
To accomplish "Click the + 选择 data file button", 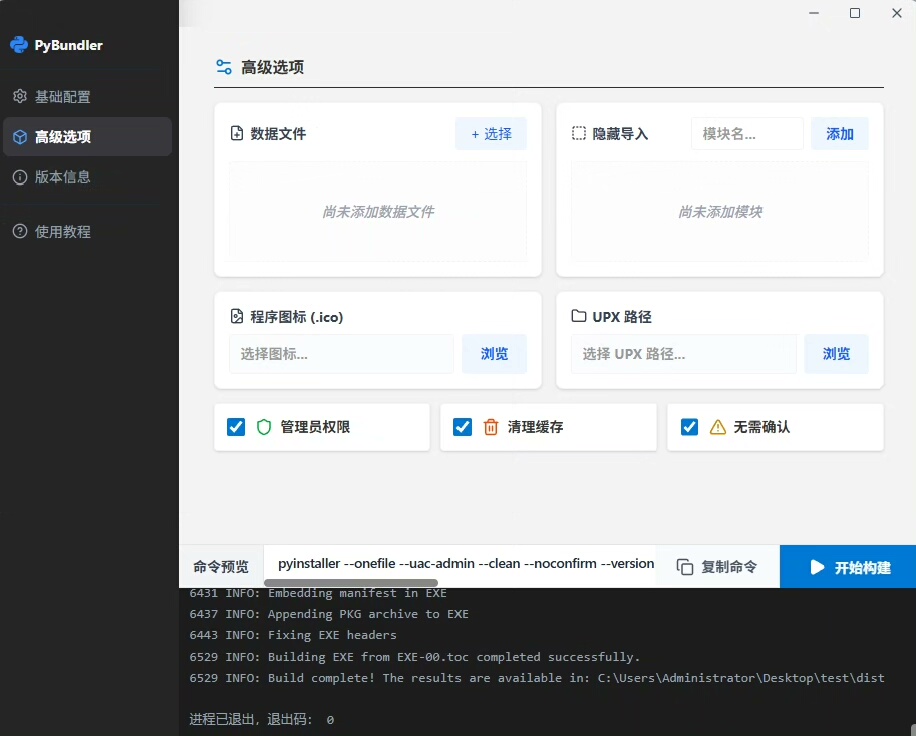I will click(x=491, y=134).
